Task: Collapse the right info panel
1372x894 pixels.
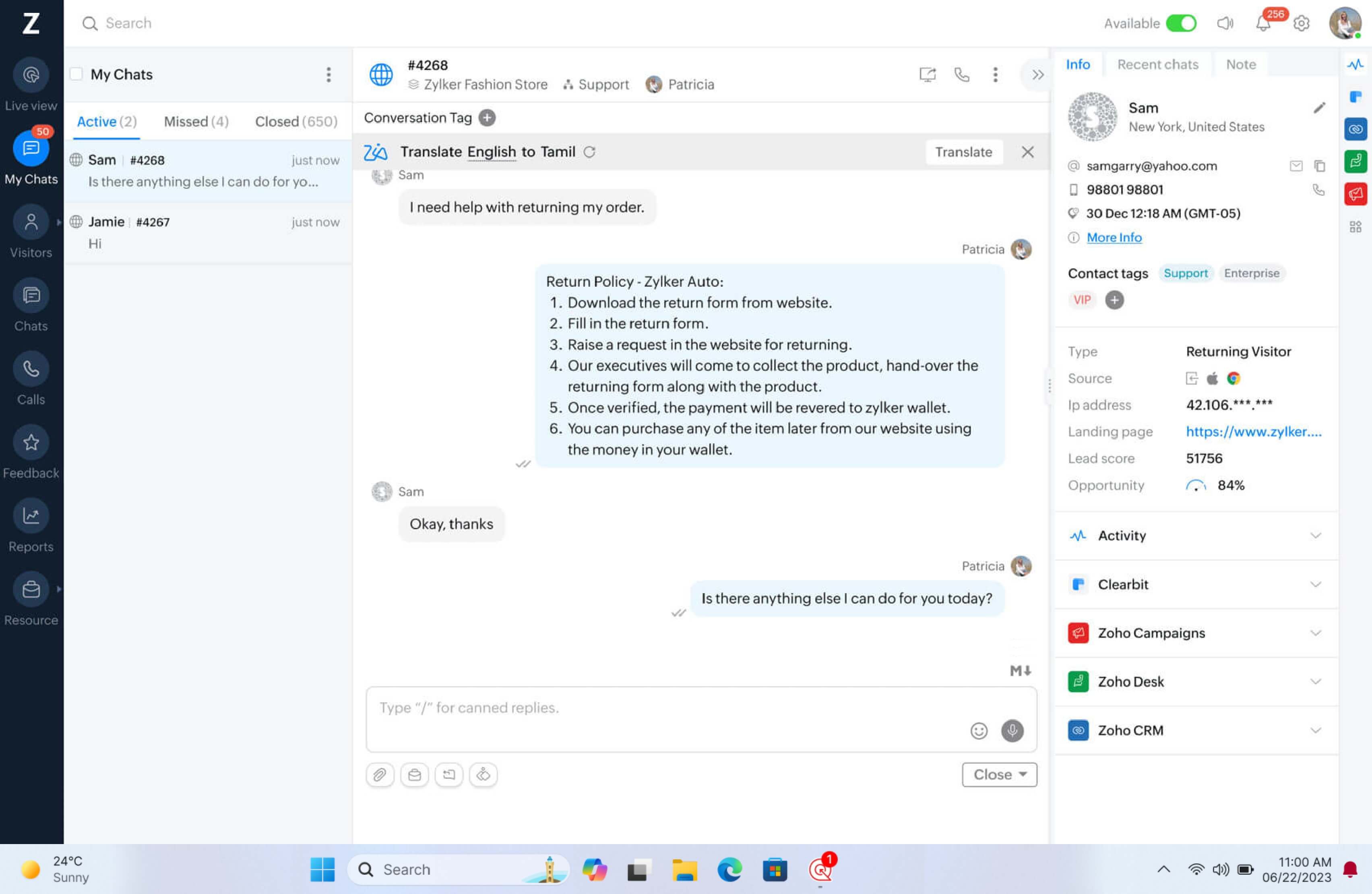Action: click(x=1037, y=74)
